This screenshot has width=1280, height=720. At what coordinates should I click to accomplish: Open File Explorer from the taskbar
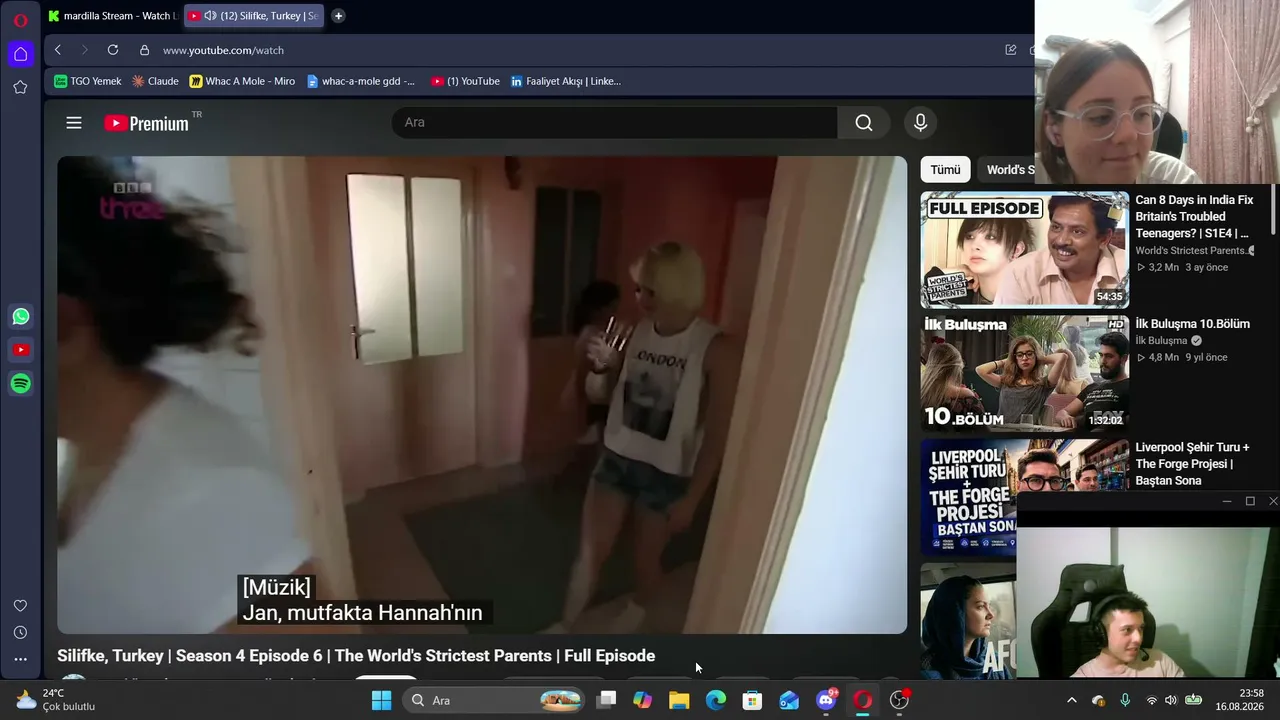[679, 700]
